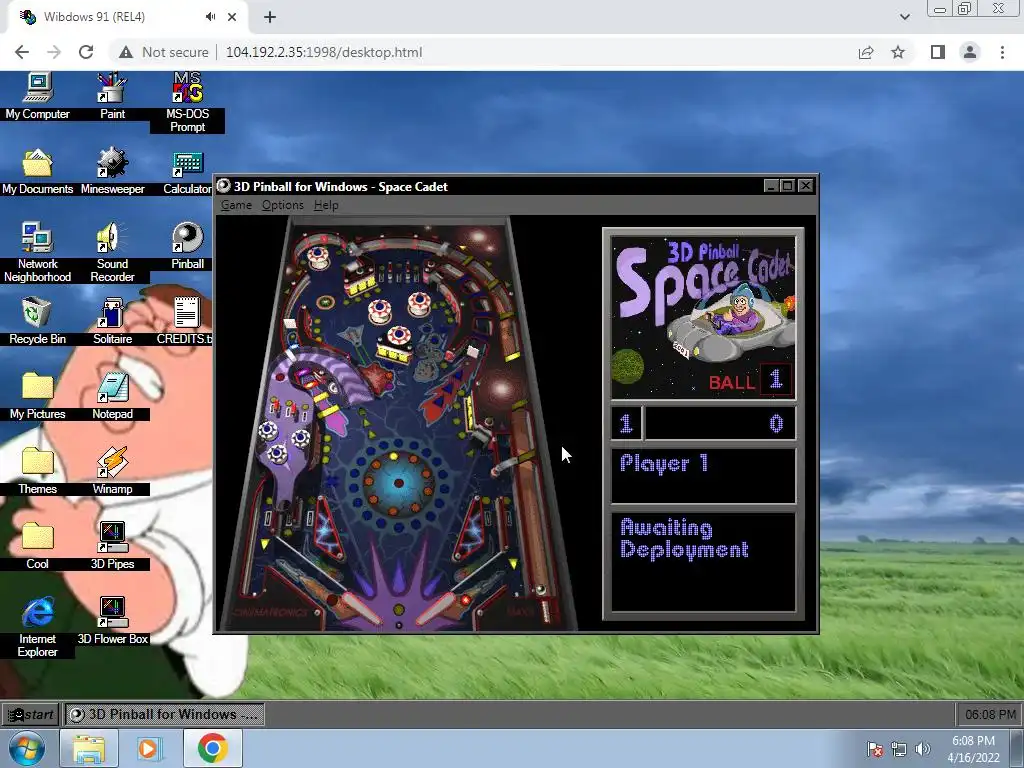
Task: Launch the Solitaire desktop shortcut
Action: click(x=112, y=321)
